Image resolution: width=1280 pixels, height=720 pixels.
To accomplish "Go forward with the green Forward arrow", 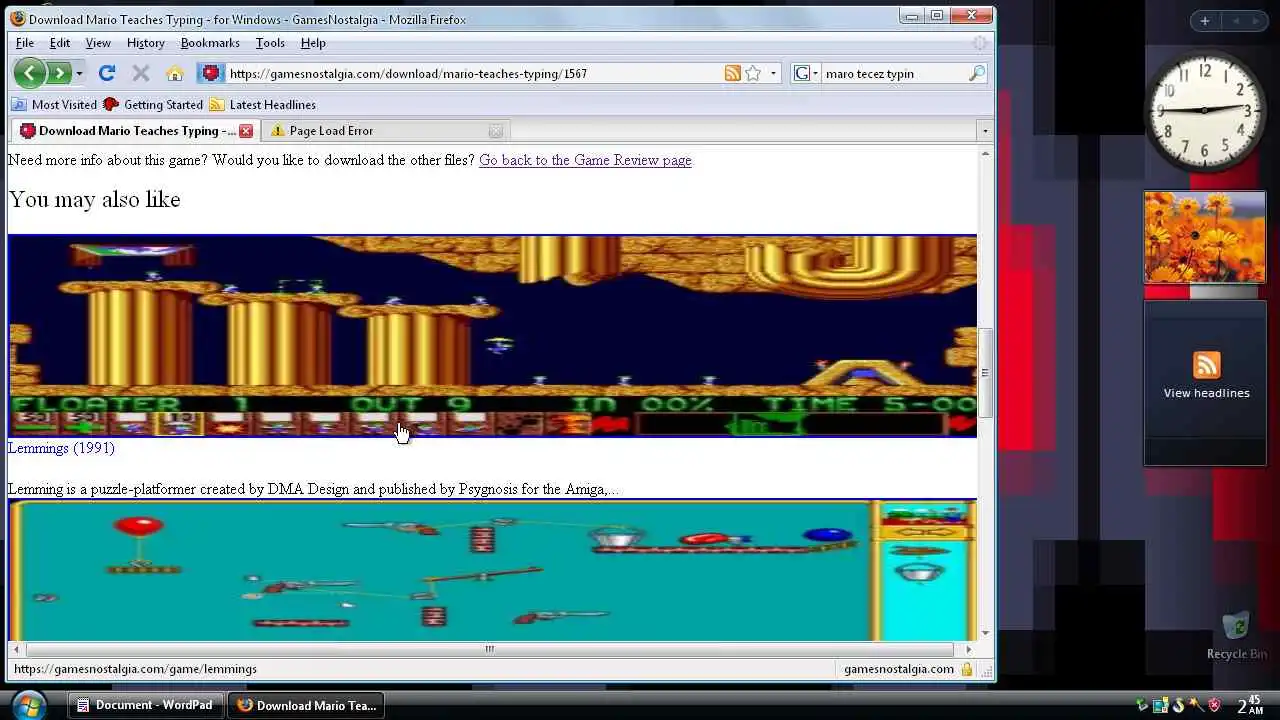I will click(58, 73).
